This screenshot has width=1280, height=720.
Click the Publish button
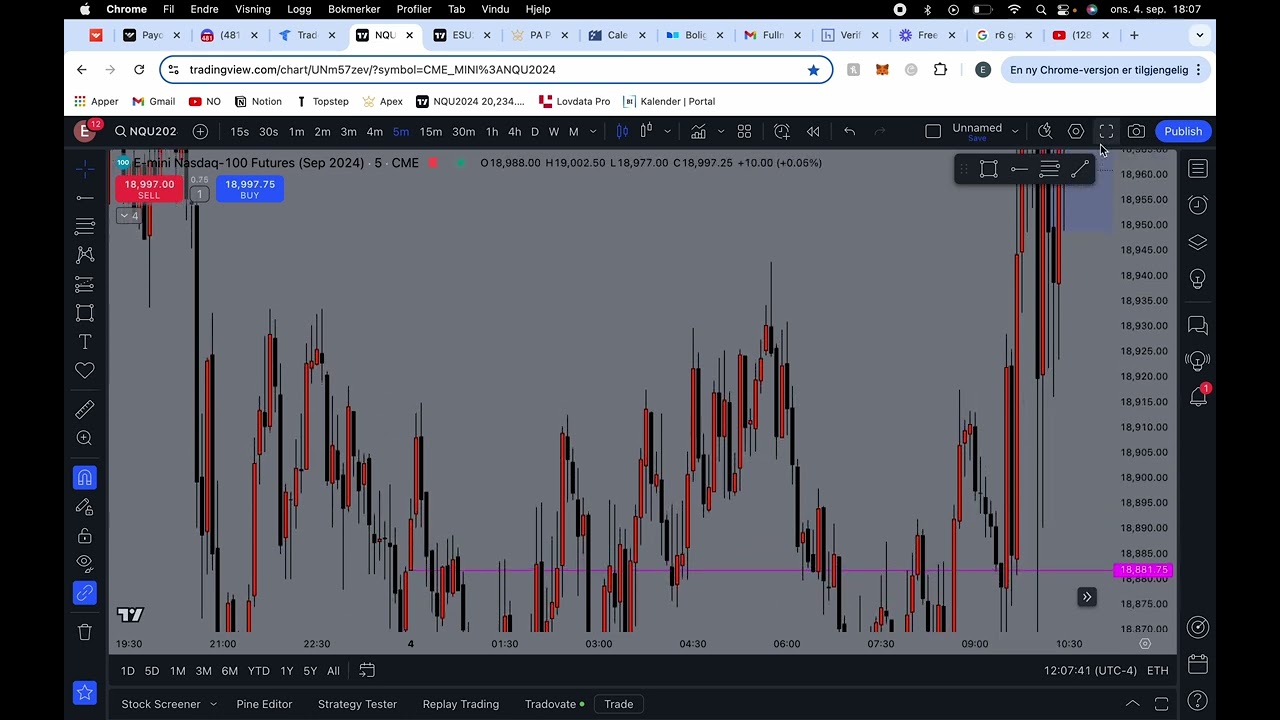pos(1183,131)
